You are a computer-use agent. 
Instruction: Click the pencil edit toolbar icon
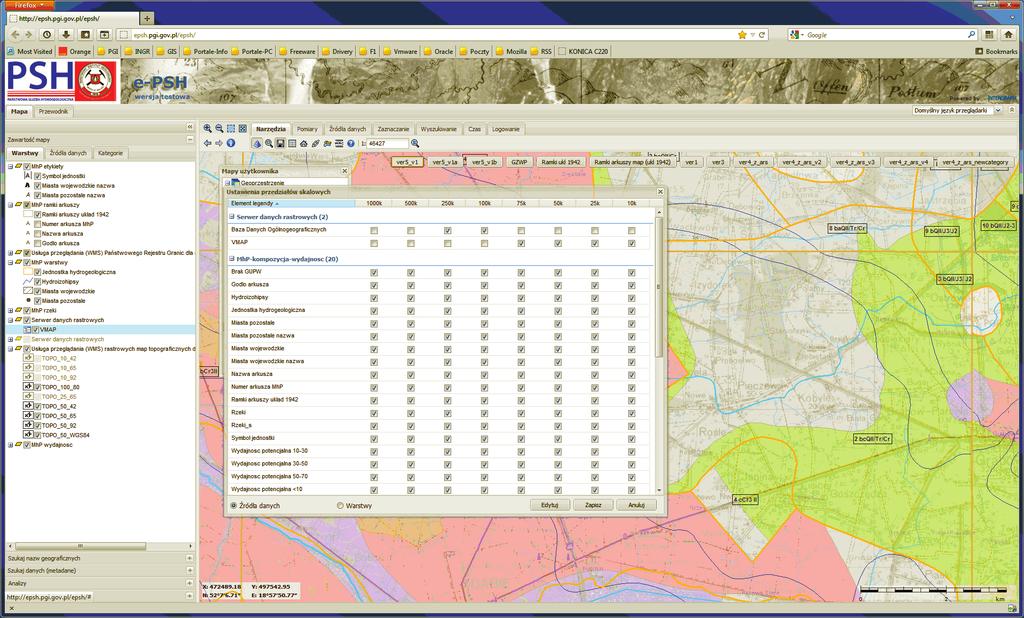coord(315,143)
